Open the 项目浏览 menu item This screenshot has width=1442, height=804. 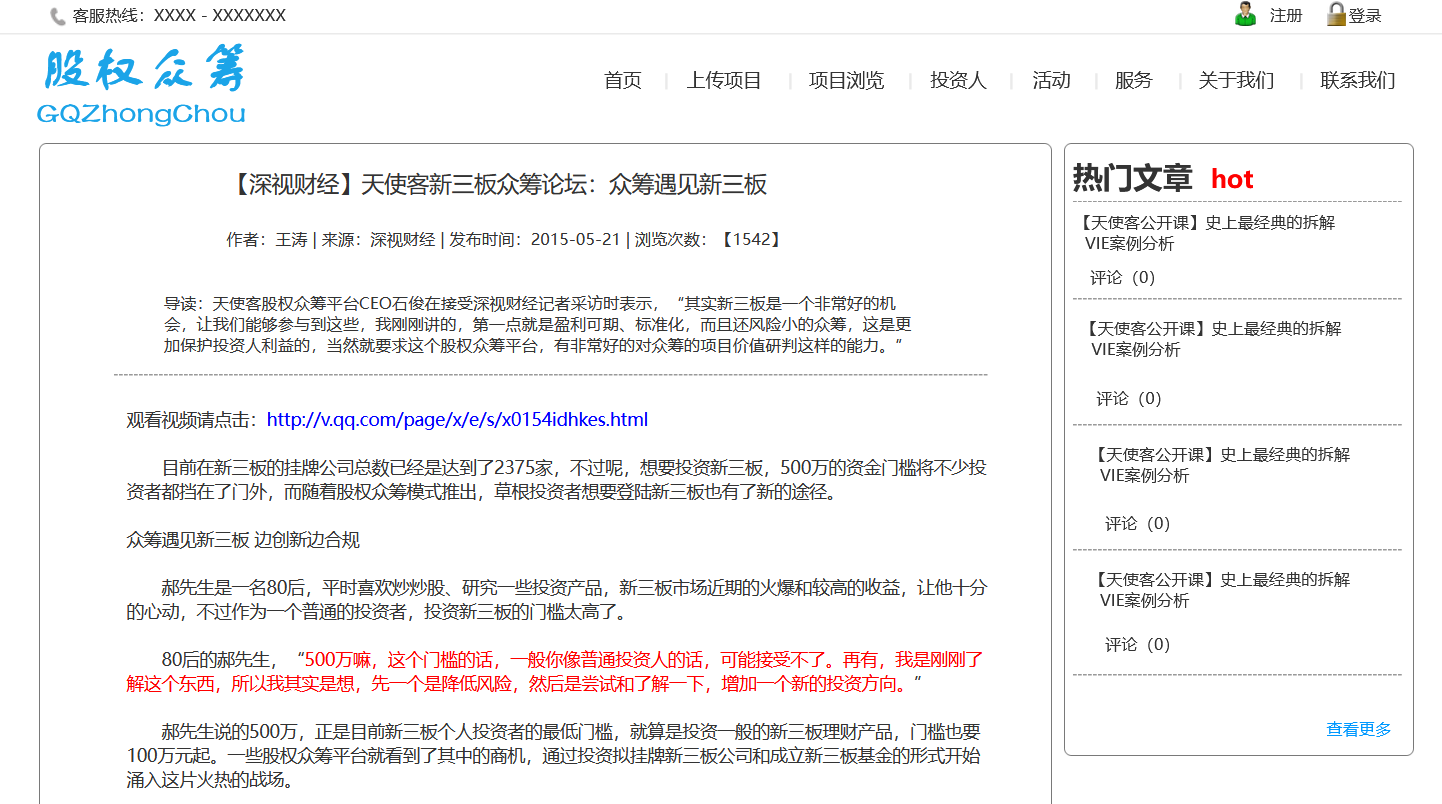tap(846, 81)
